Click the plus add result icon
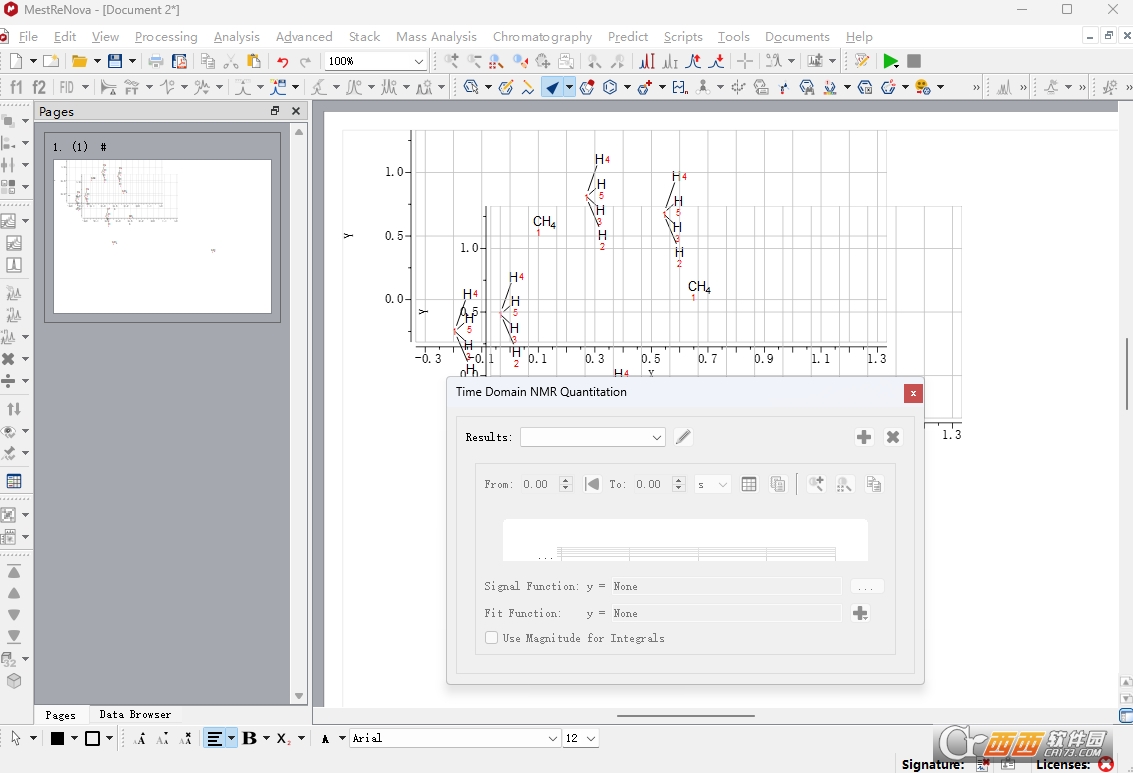Viewport: 1133px width, 773px height. (863, 437)
